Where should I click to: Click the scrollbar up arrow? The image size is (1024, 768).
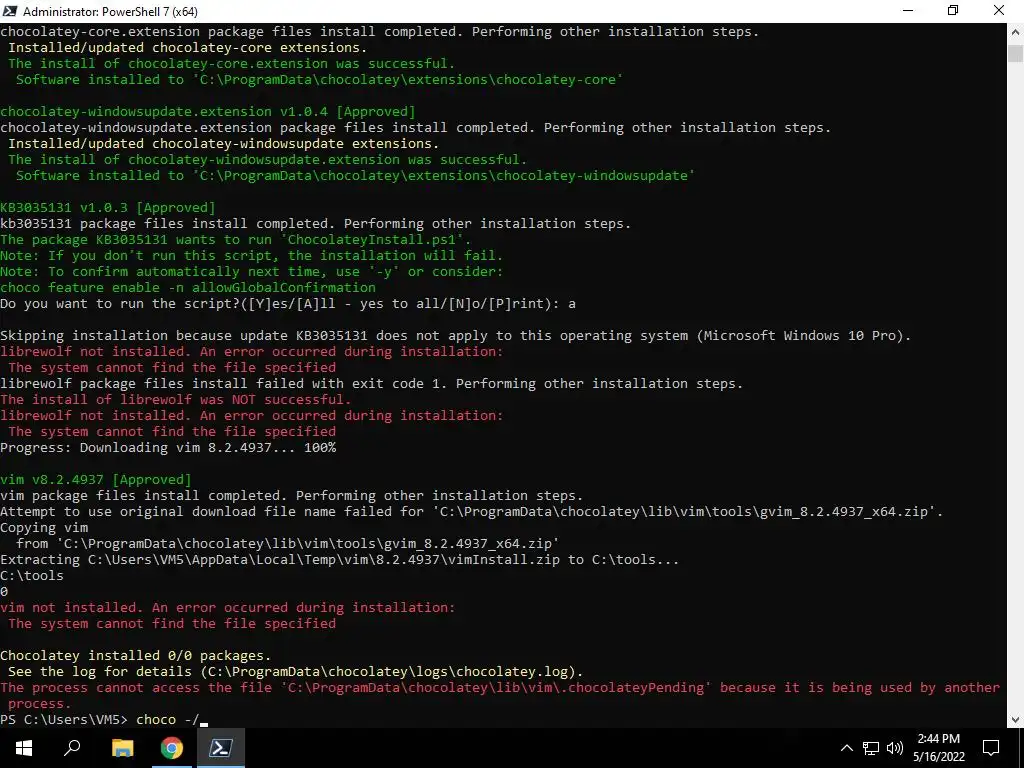coord(1015,31)
